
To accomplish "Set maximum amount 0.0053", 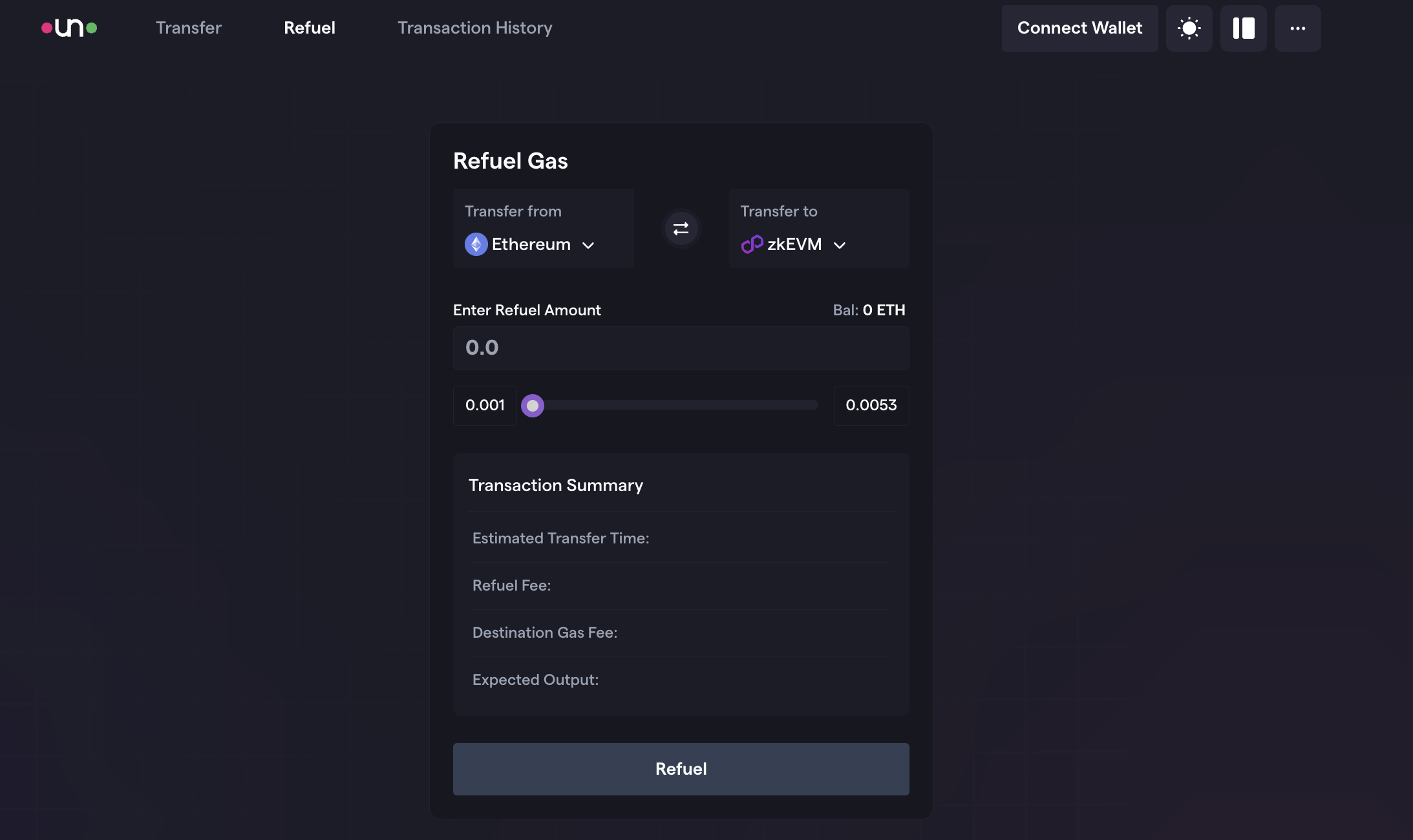I will (x=871, y=406).
